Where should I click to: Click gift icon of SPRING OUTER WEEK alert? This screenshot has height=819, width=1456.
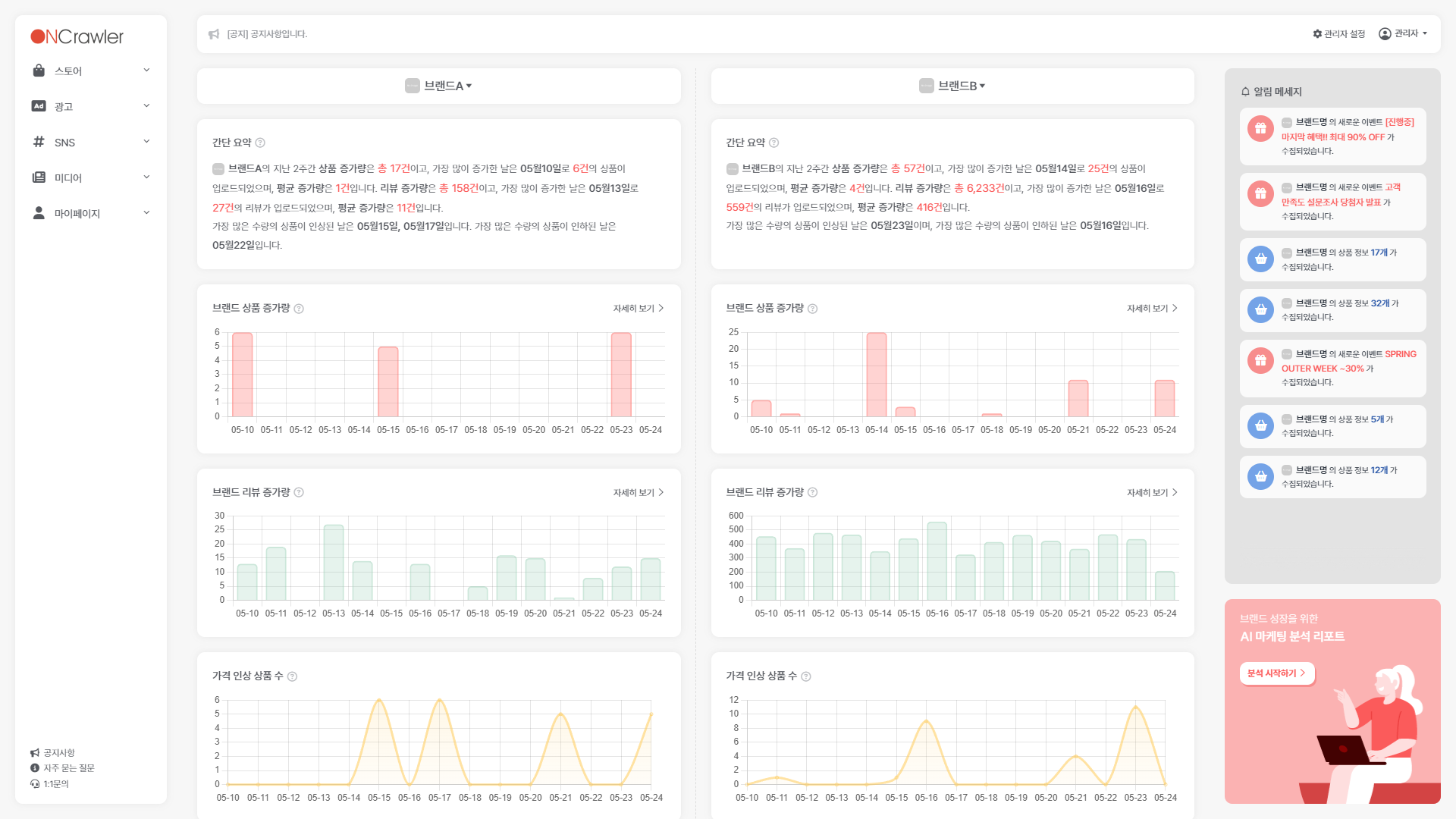point(1260,361)
